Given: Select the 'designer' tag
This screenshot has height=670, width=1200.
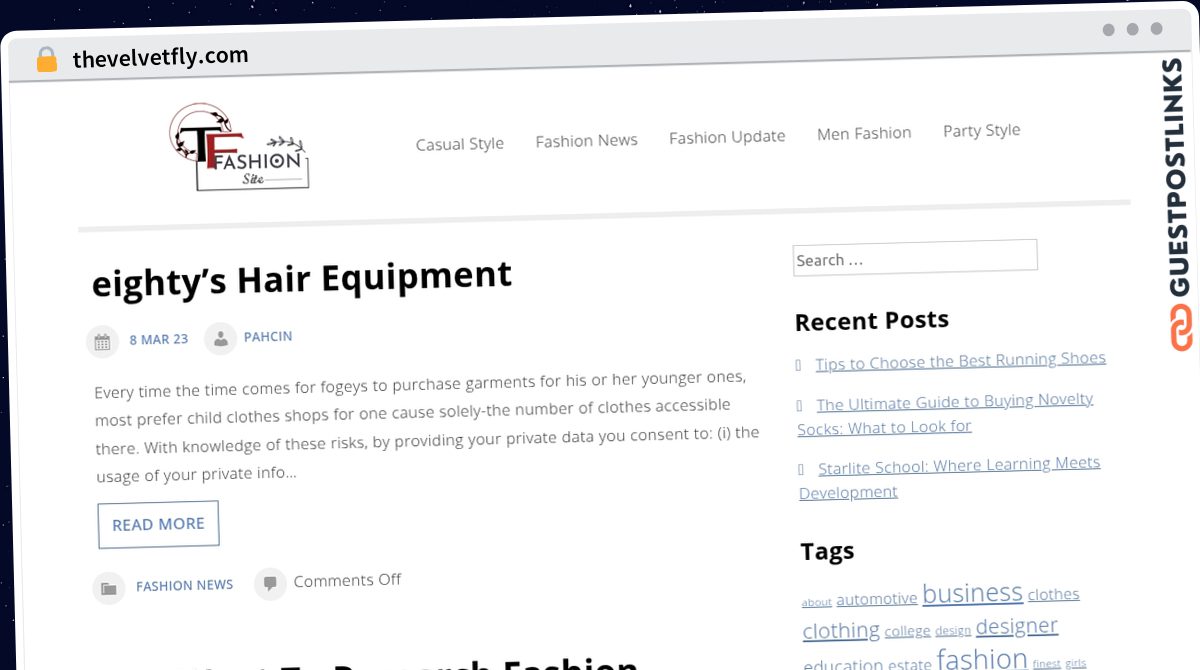Looking at the screenshot, I should [x=1016, y=626].
